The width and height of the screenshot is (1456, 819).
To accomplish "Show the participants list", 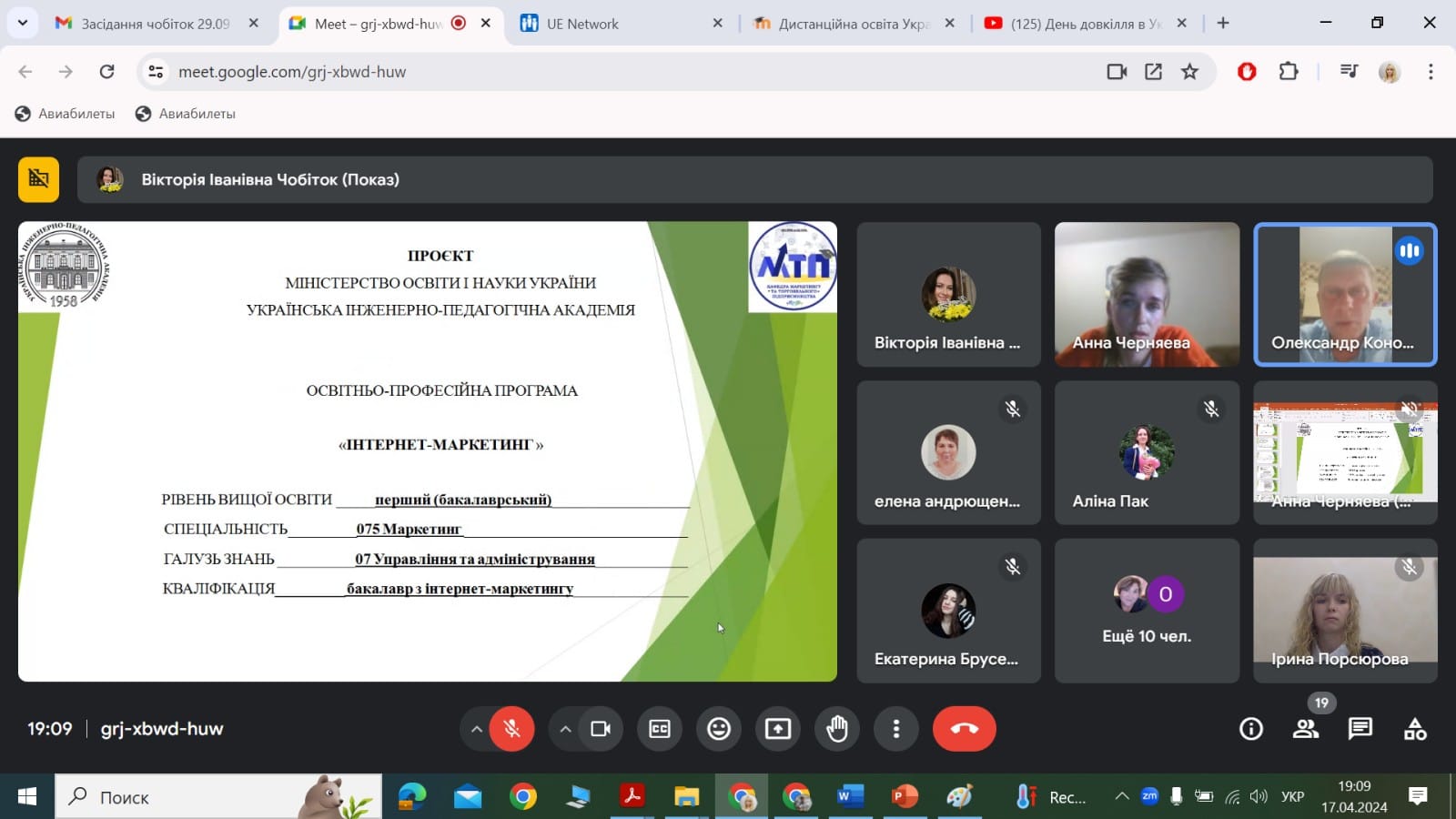I will tap(1306, 729).
